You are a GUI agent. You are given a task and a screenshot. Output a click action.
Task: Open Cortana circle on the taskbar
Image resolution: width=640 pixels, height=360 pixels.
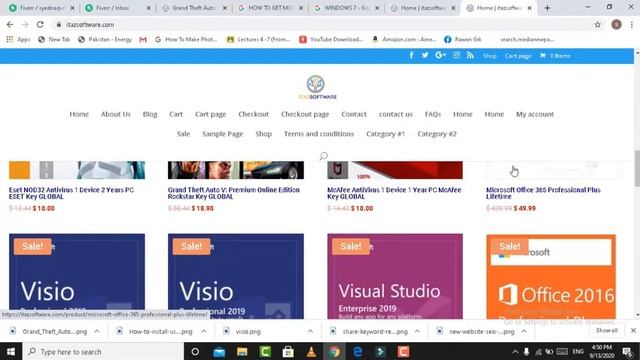tap(195, 351)
